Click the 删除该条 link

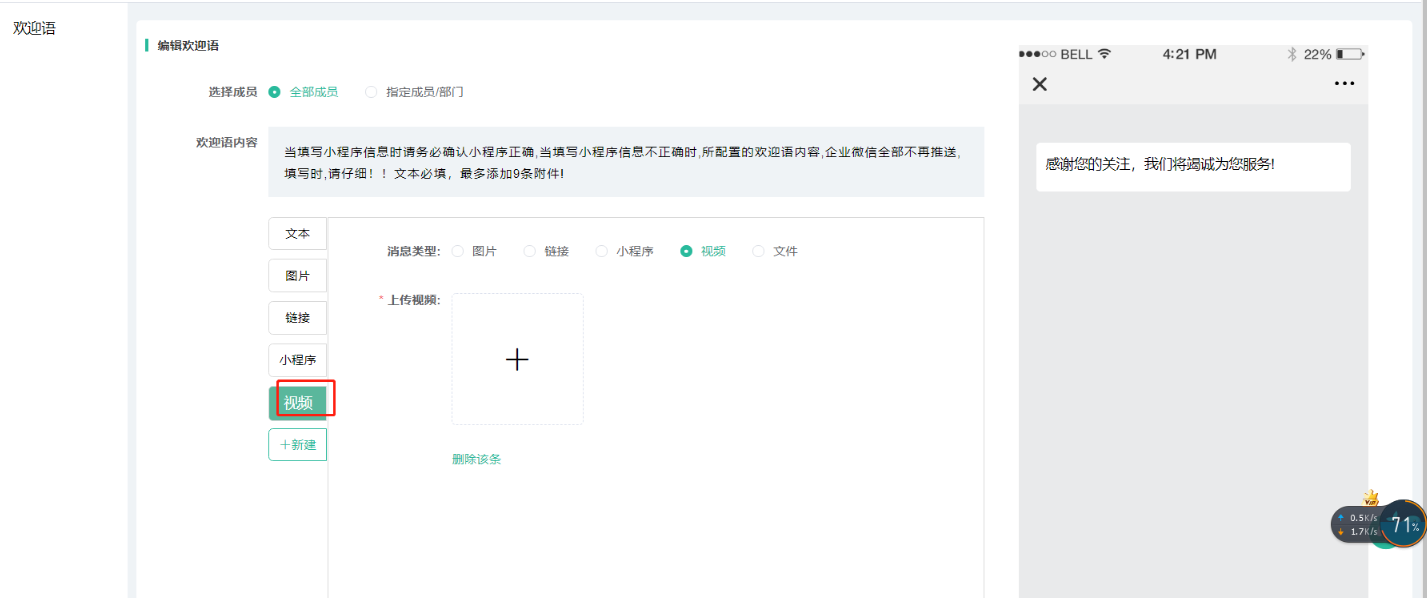(476, 459)
